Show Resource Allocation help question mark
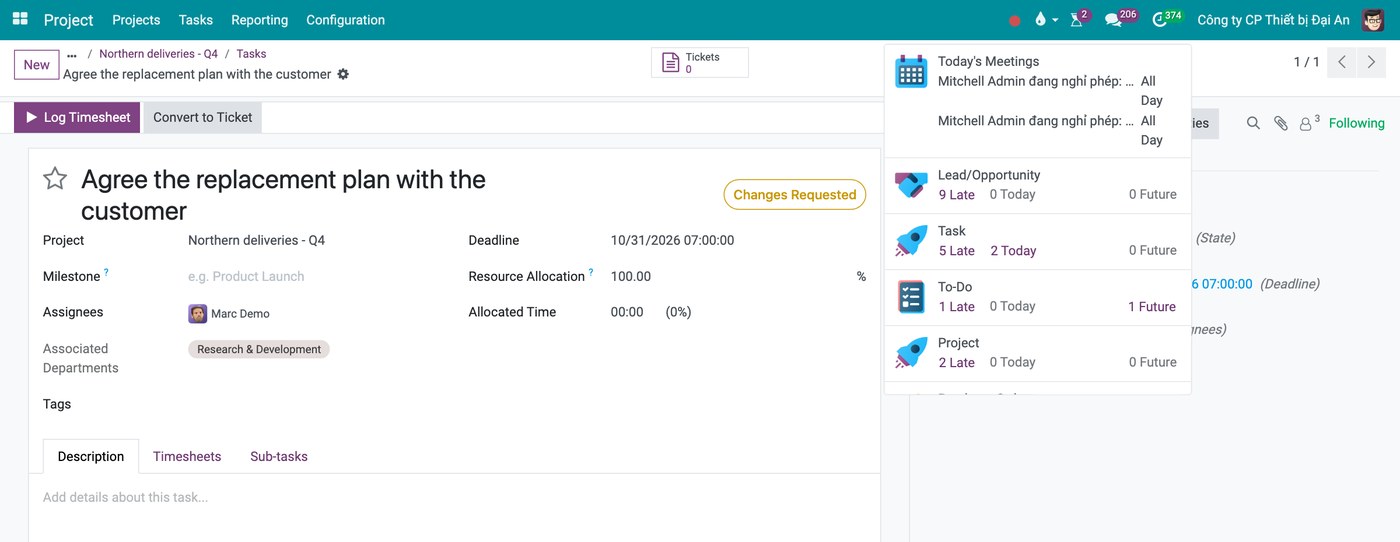Screen dimensions: 1400x542 (591, 272)
